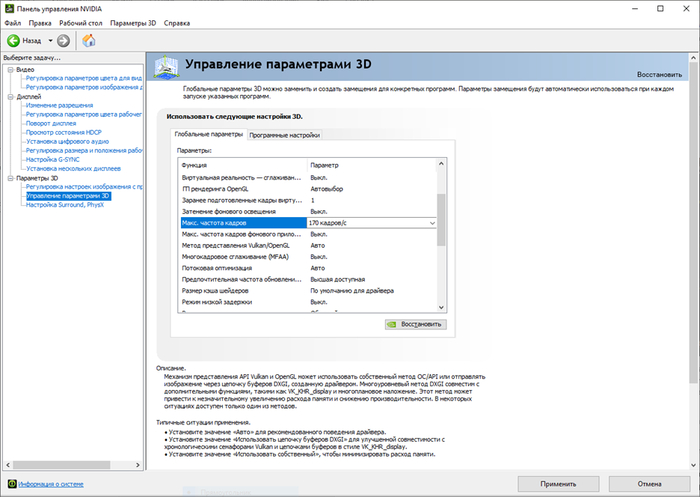
Task: Switch to the Программные настройки tab
Action: (285, 134)
